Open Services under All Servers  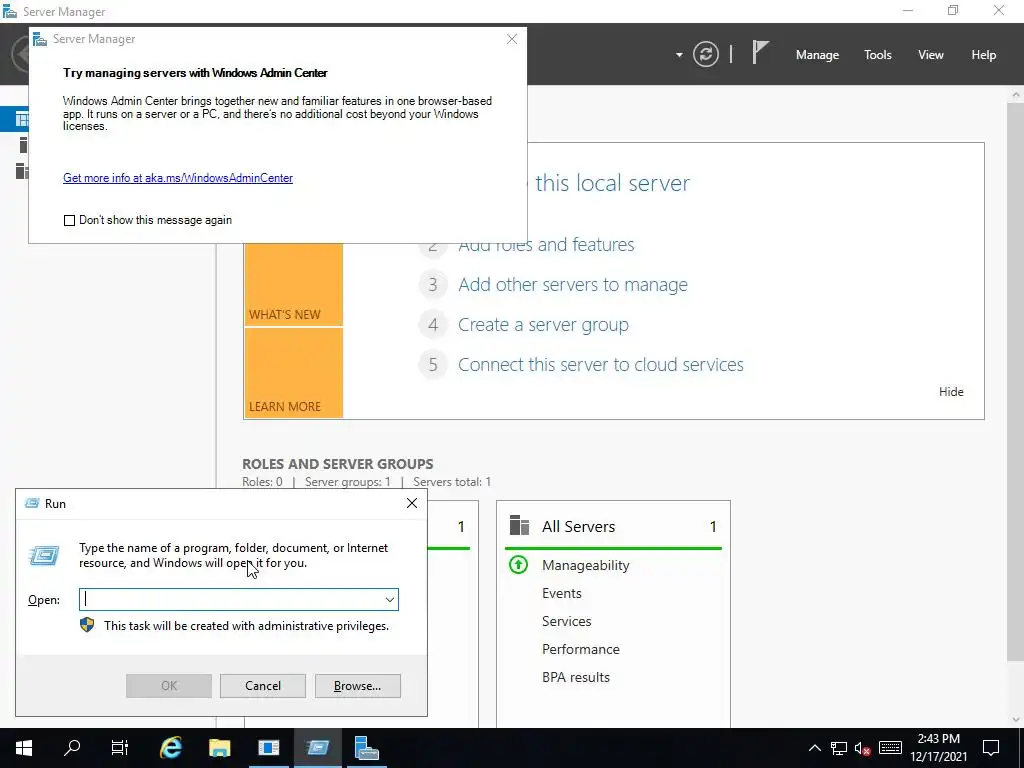(x=566, y=621)
